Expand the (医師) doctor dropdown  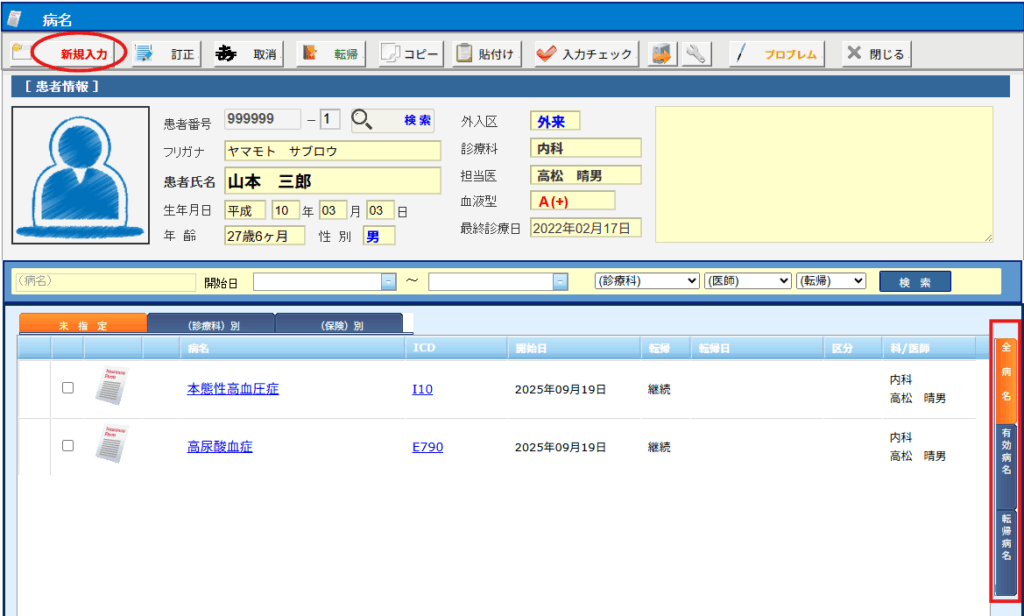pyautogui.click(x=747, y=282)
